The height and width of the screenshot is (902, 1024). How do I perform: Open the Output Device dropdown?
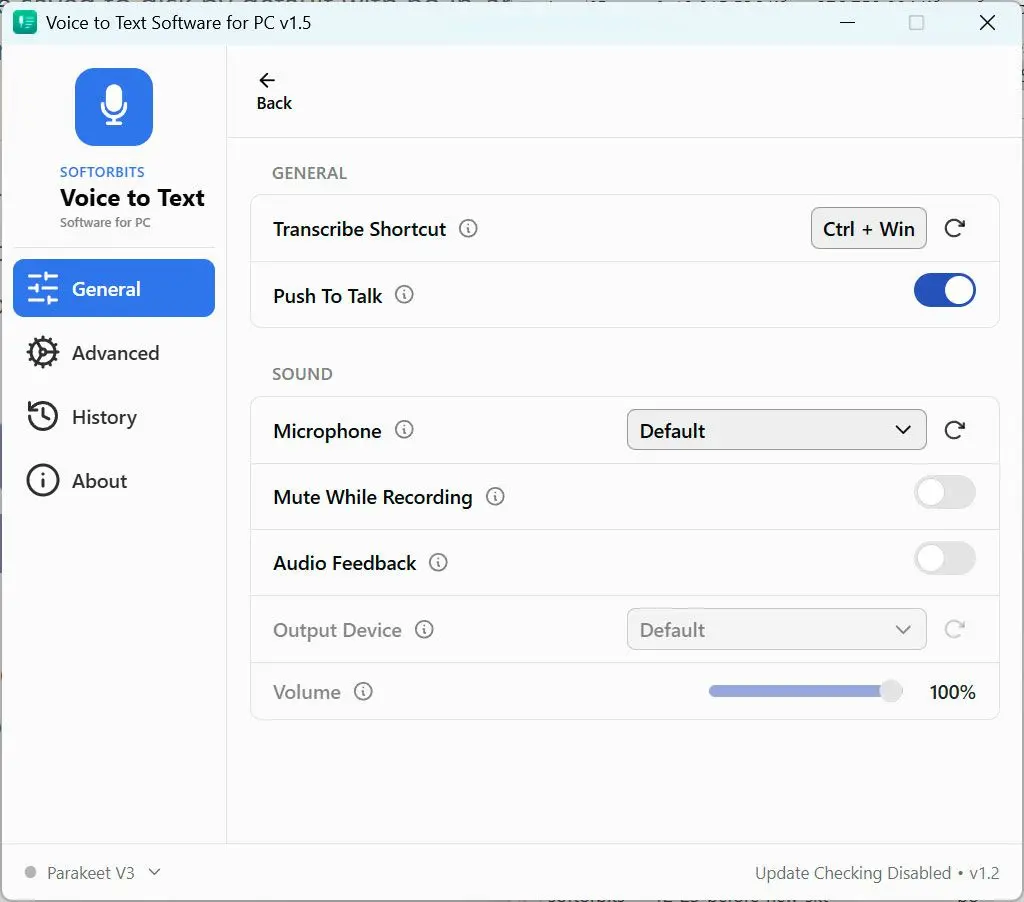tap(776, 629)
